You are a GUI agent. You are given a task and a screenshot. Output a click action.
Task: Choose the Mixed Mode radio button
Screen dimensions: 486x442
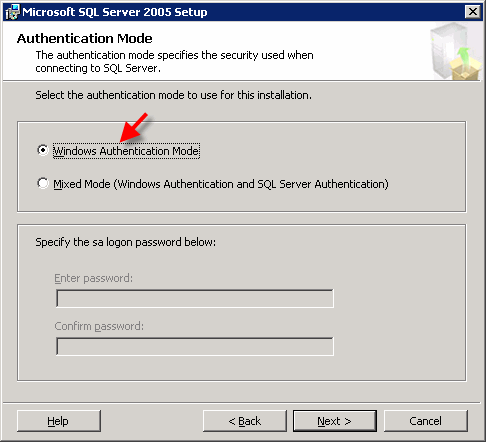[x=43, y=183]
